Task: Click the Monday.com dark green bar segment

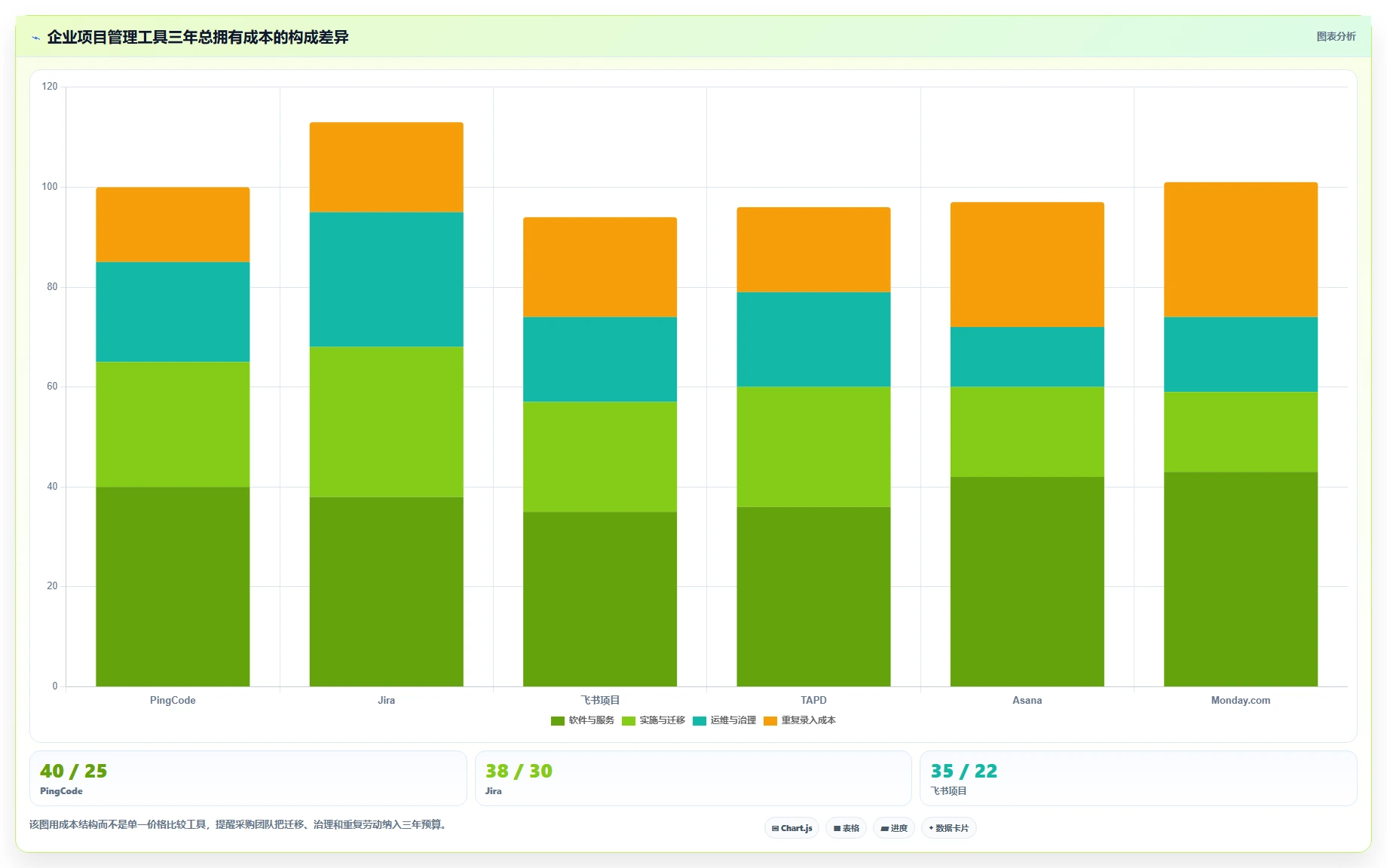Action: [1241, 579]
